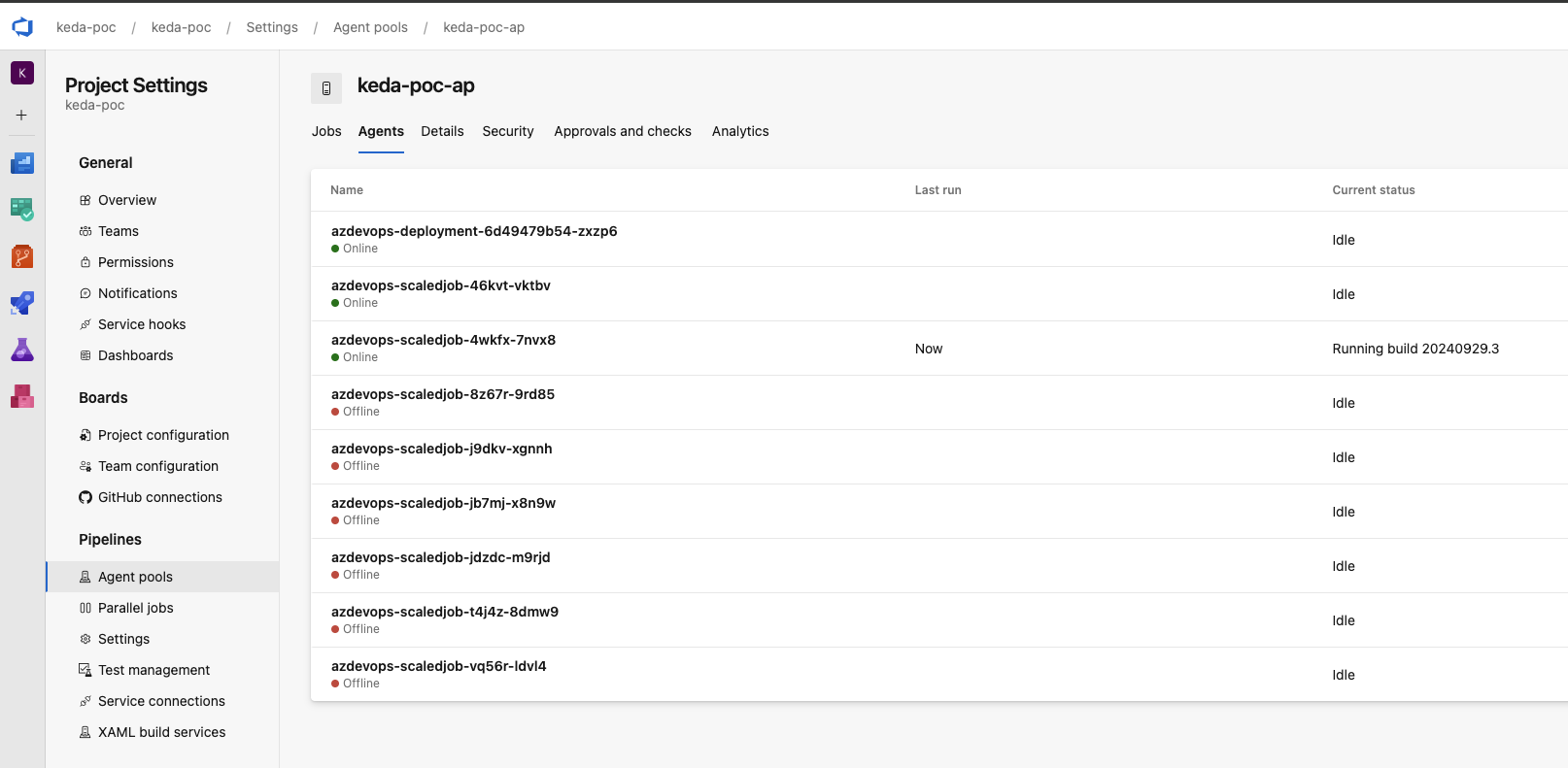Screen dimensions: 1568x768
Task: Open the Test Plans flask icon
Action: (x=22, y=350)
